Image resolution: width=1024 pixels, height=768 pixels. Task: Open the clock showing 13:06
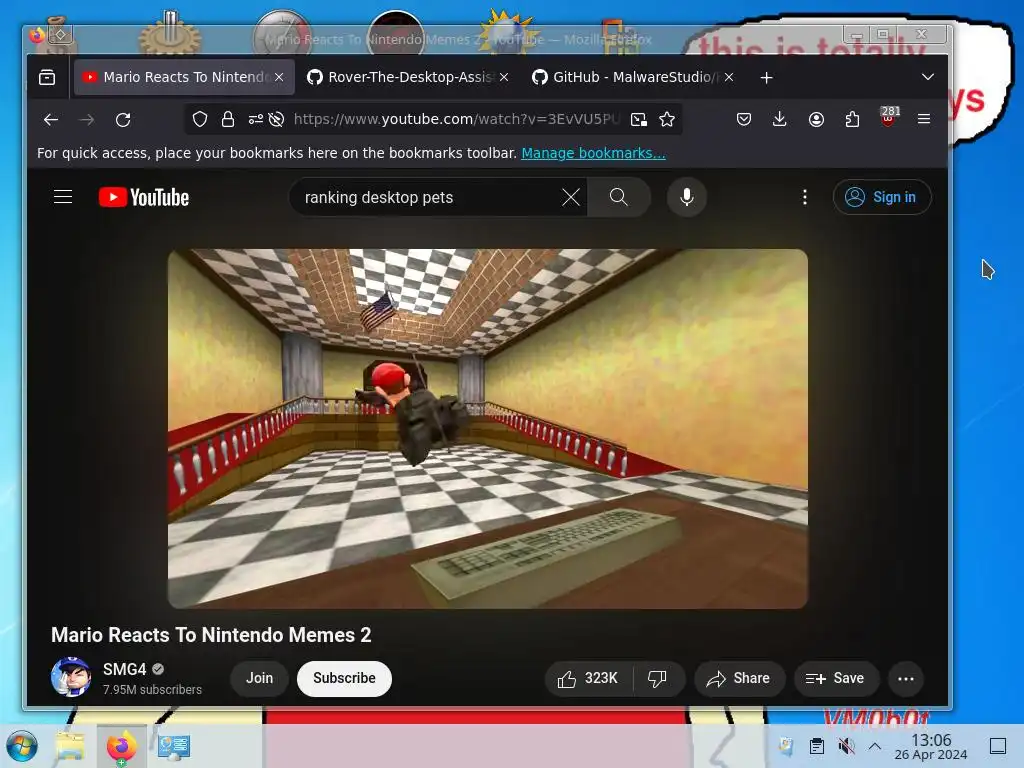pos(931,746)
